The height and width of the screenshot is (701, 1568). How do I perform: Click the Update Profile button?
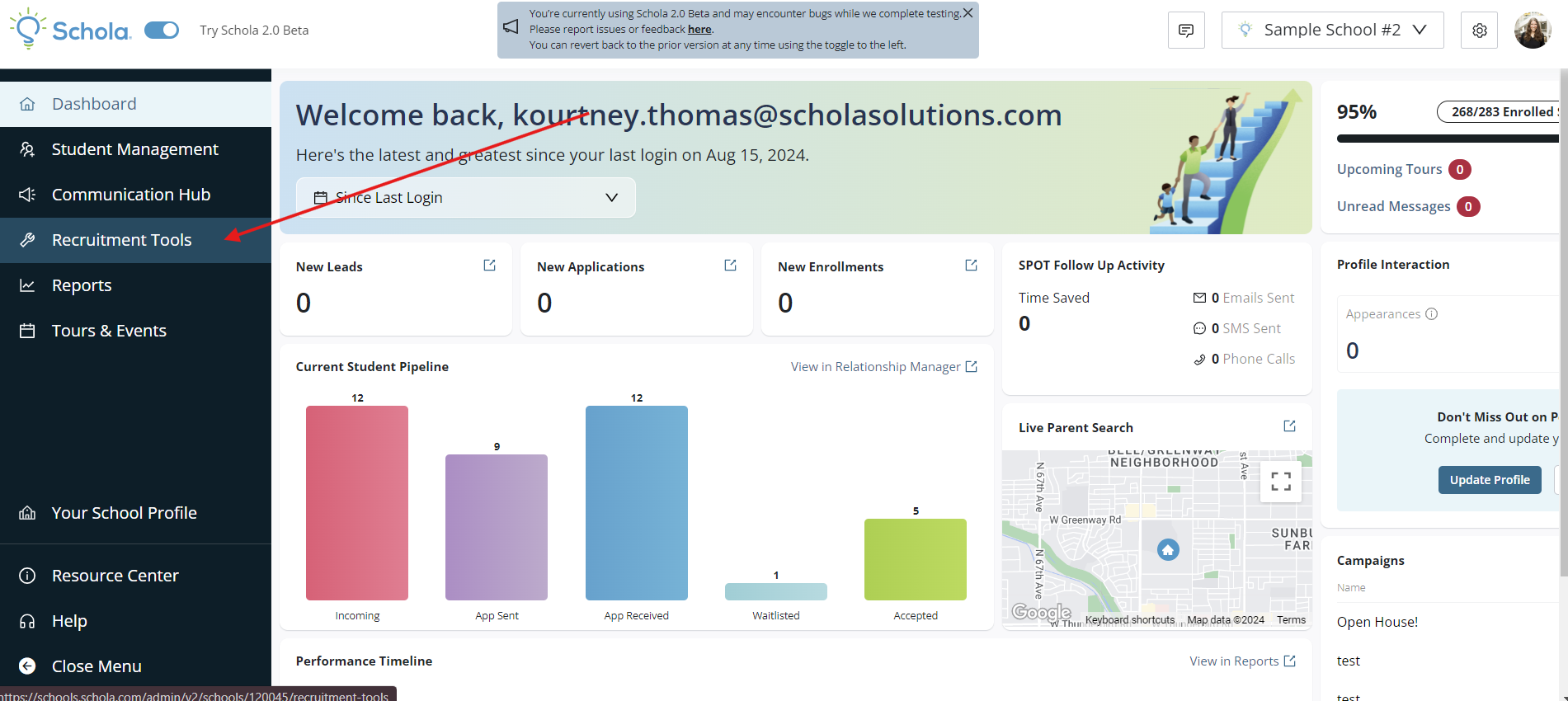[1490, 480]
